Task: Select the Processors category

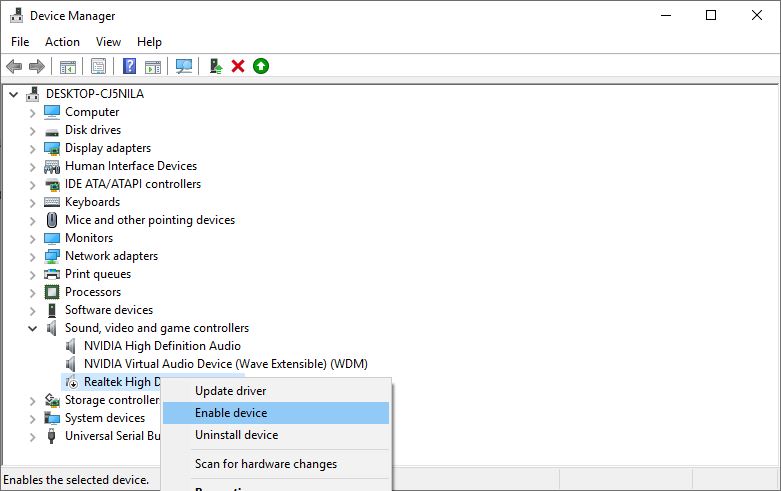Action: point(92,292)
